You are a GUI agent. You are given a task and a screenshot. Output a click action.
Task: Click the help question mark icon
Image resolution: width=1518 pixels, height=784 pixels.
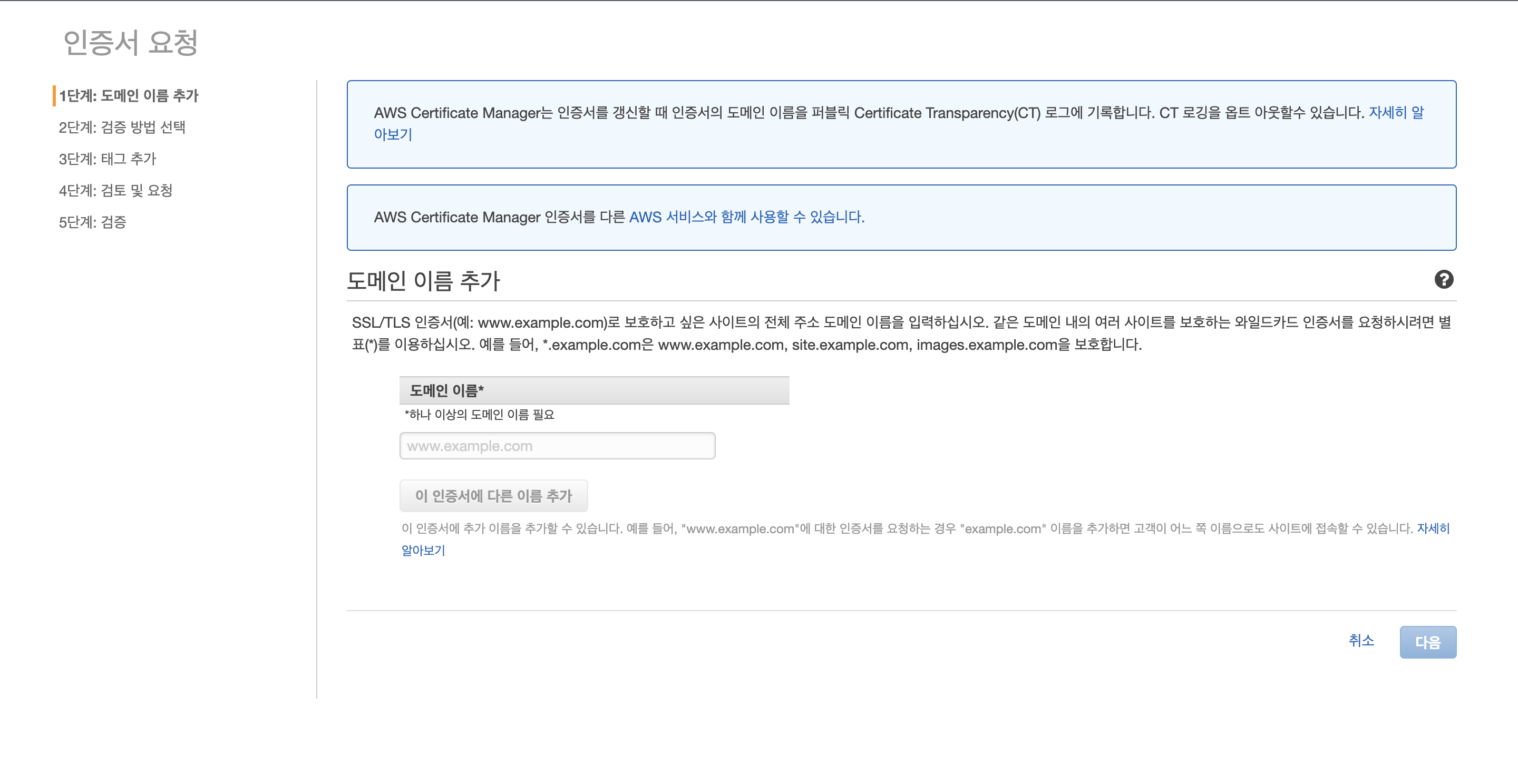click(1443, 279)
